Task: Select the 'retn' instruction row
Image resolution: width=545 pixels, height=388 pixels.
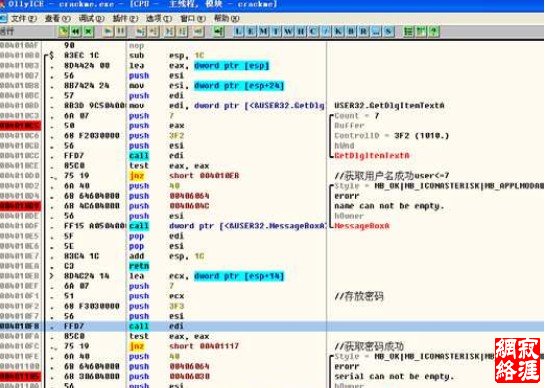Action: tap(139, 266)
